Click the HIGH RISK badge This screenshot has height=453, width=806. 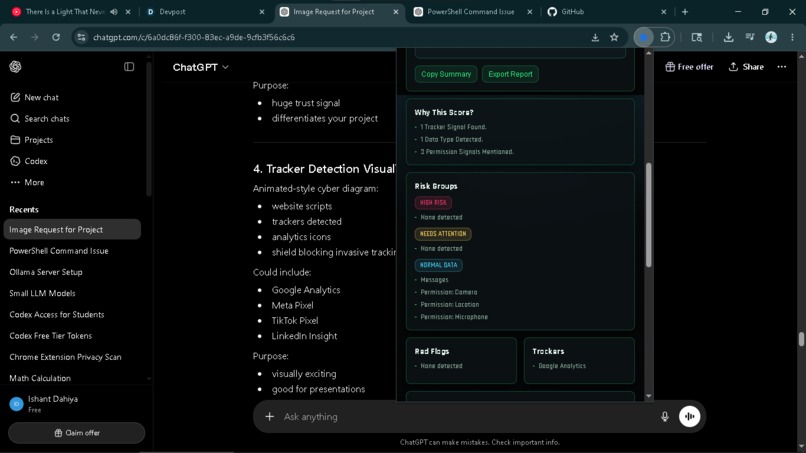tap(433, 203)
